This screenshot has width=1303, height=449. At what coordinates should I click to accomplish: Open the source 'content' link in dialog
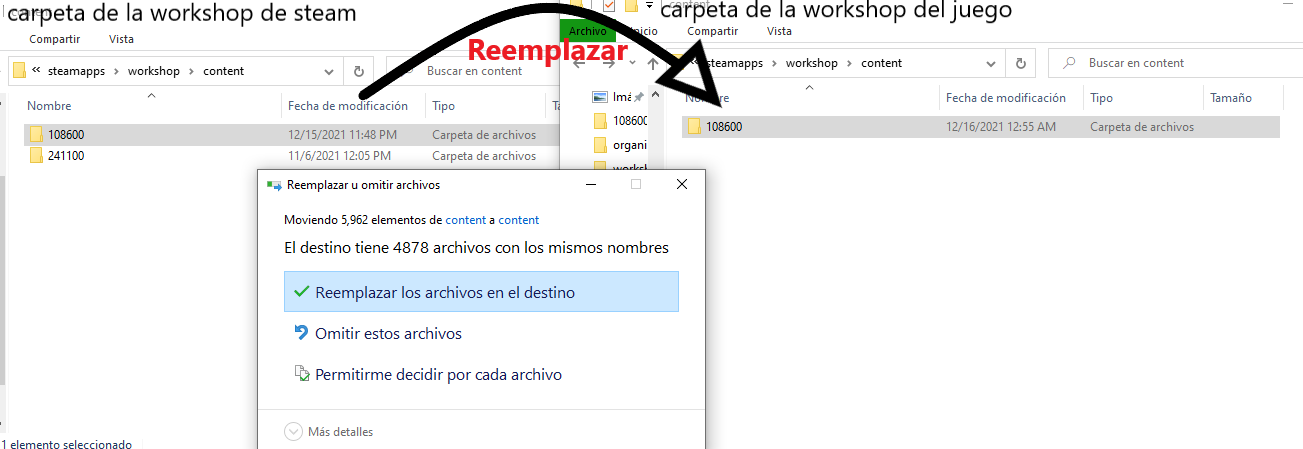coord(466,220)
